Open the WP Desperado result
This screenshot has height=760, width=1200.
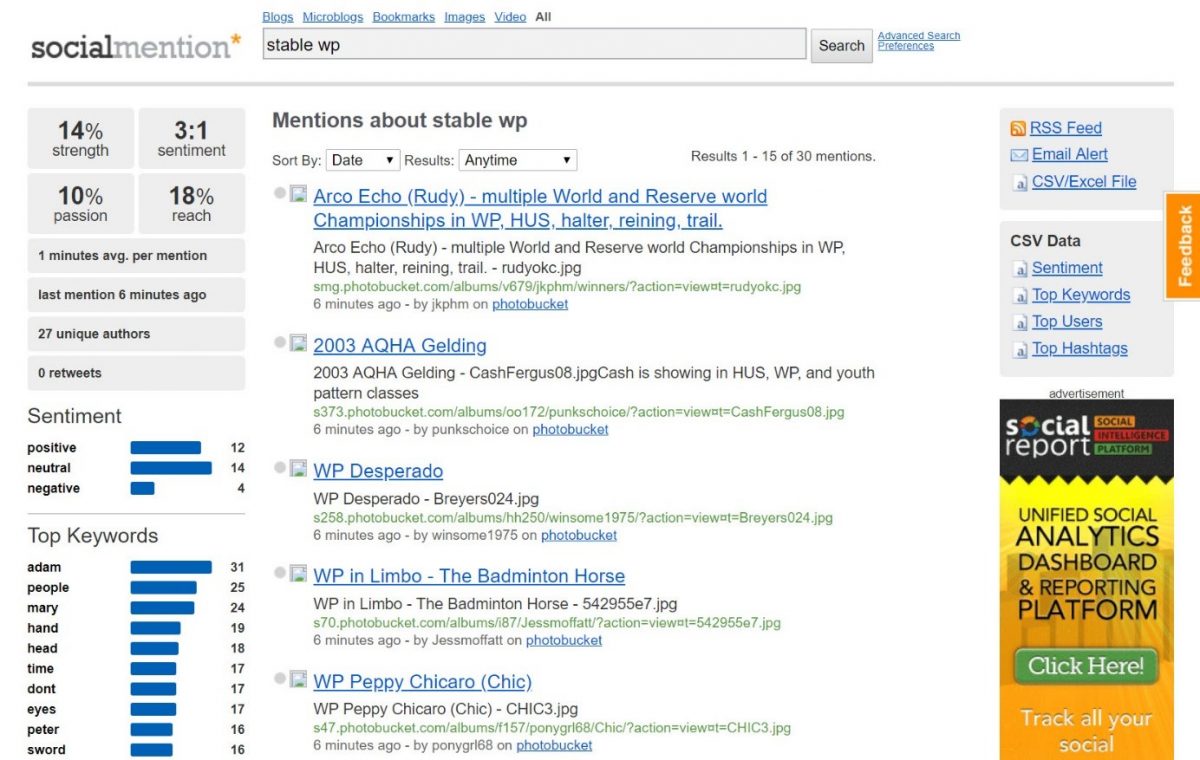coord(378,471)
